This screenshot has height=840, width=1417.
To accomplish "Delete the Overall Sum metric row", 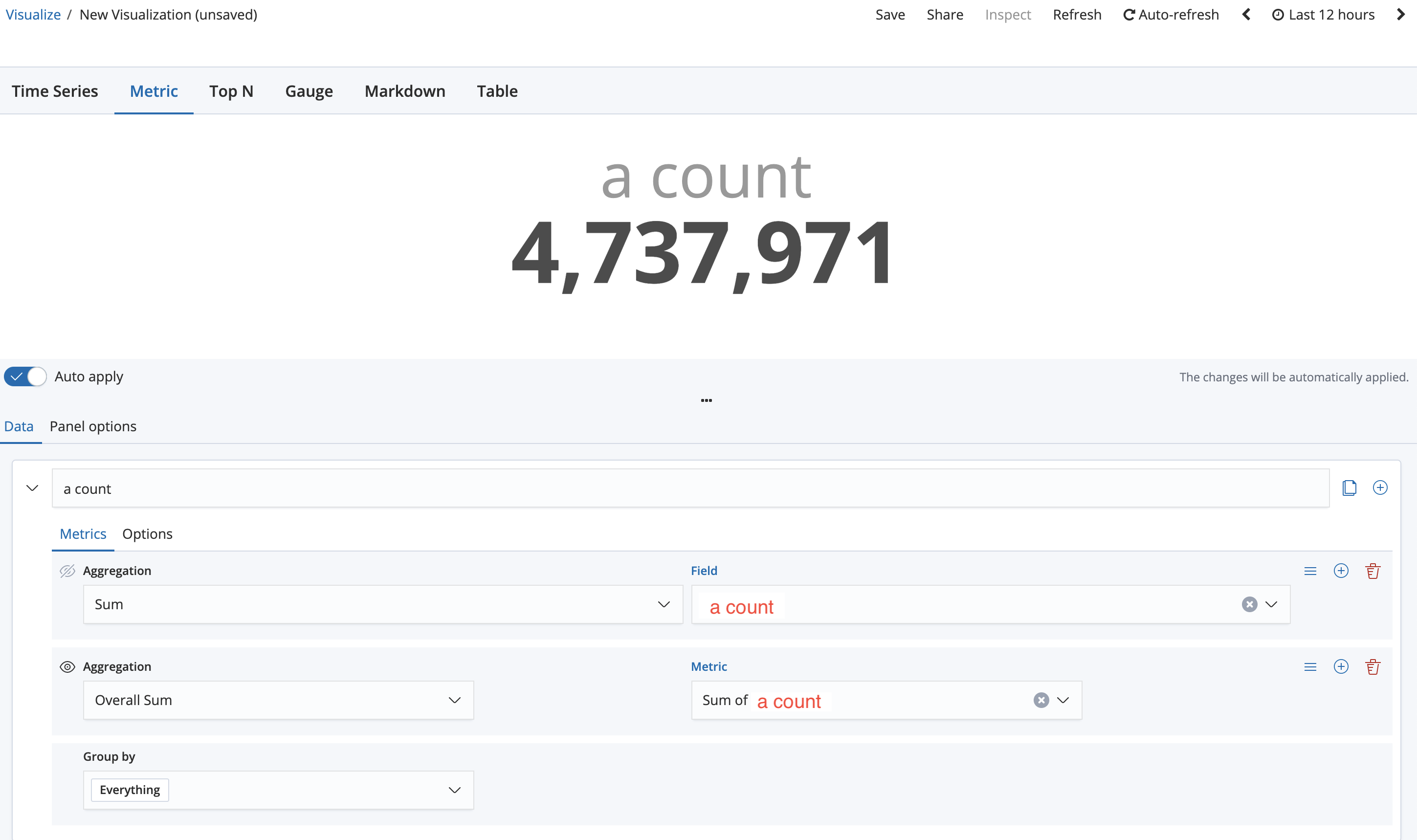I will [x=1373, y=667].
